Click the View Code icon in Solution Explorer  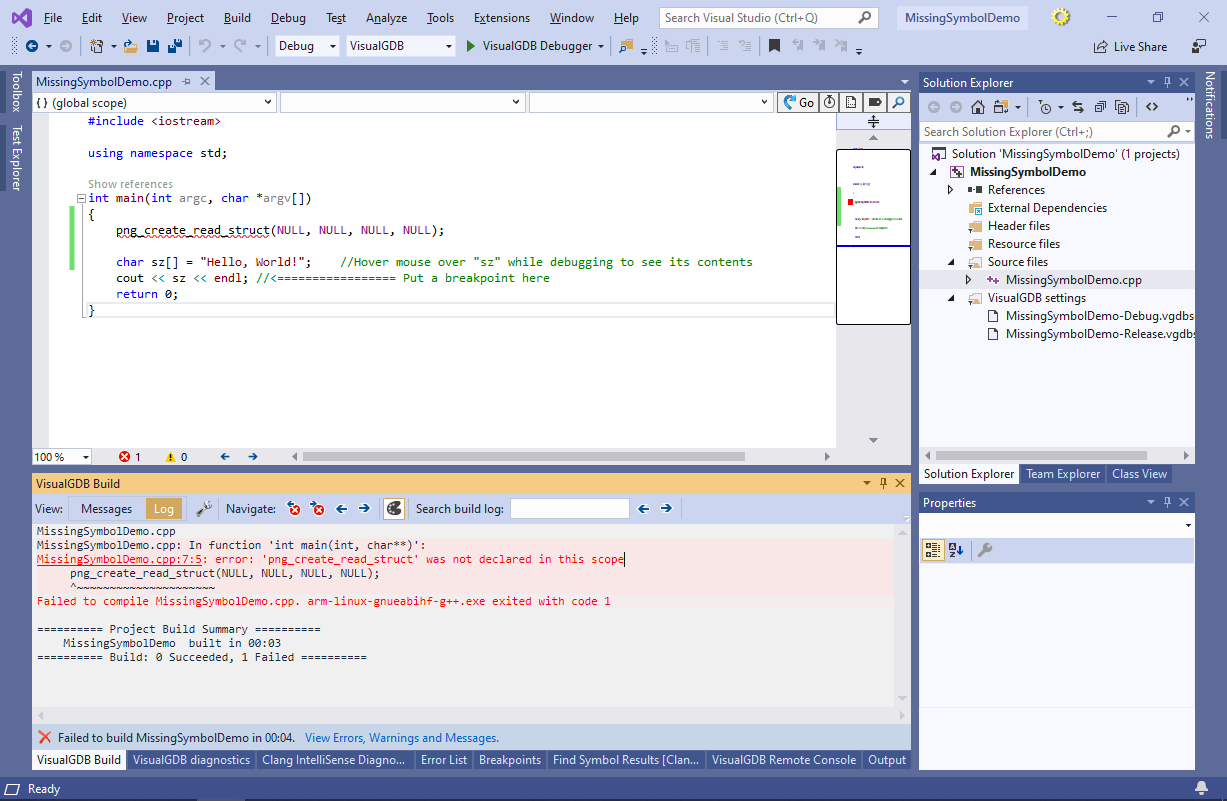(1152, 107)
